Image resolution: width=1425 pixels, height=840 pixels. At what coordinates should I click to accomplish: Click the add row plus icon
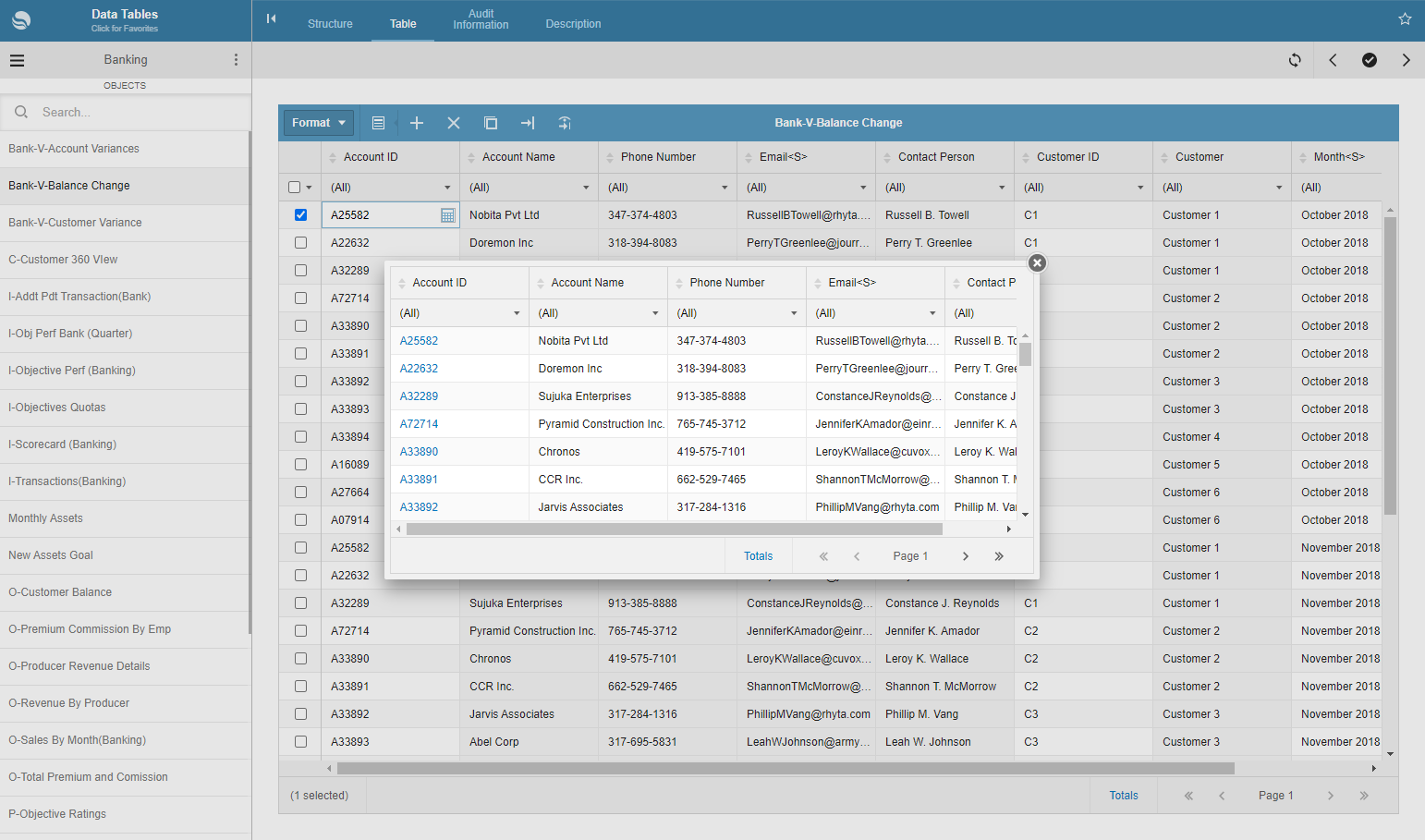[x=417, y=123]
